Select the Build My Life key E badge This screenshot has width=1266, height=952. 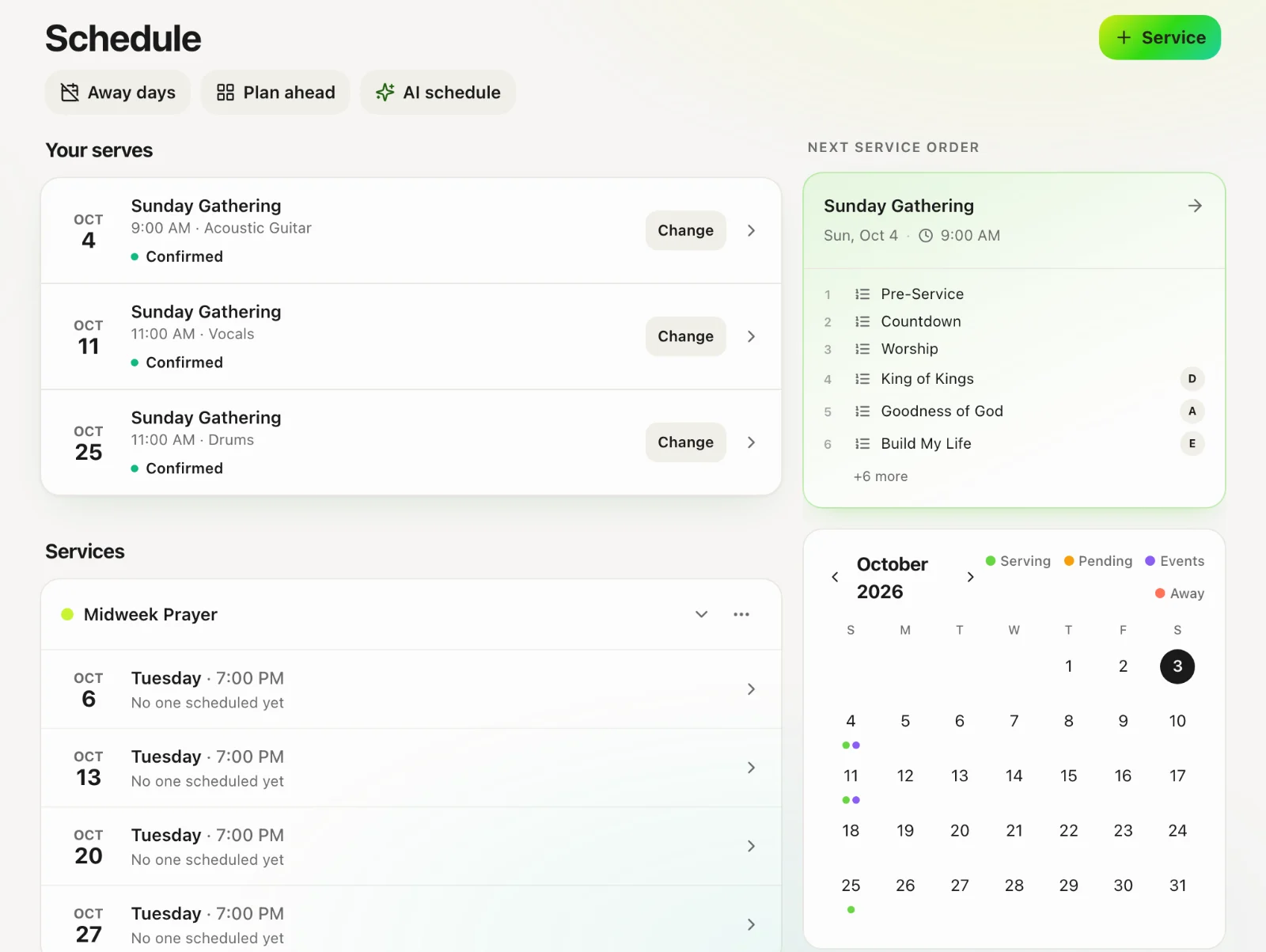(1192, 444)
